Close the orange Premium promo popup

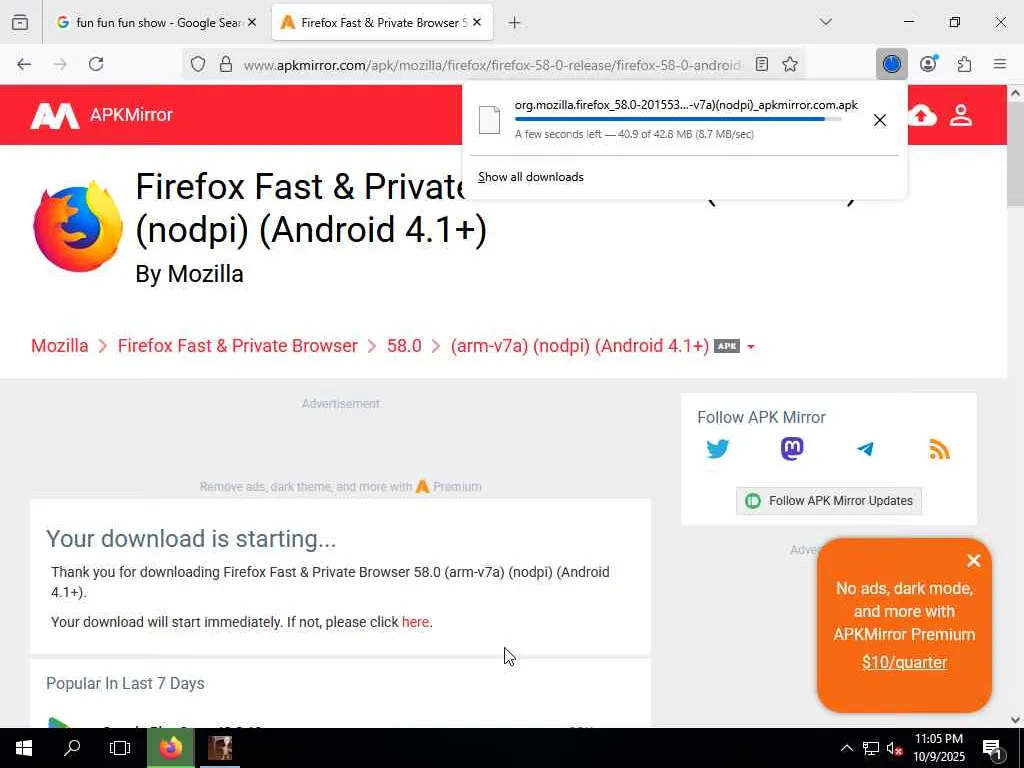974,560
